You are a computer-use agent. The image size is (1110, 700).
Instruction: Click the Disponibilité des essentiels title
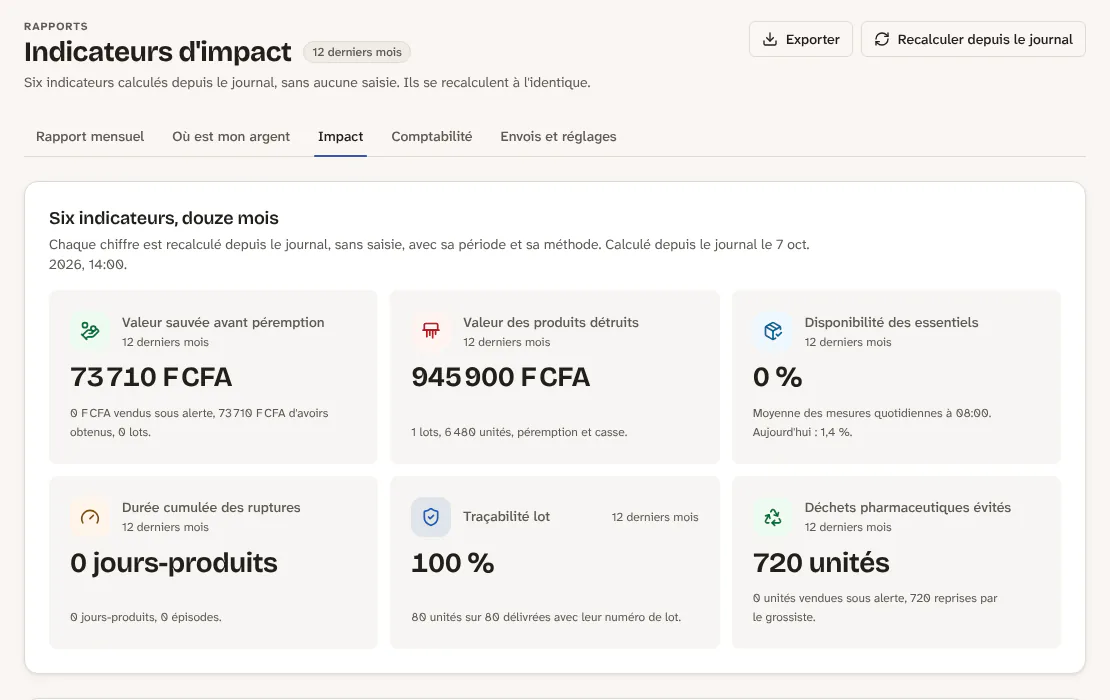891,322
